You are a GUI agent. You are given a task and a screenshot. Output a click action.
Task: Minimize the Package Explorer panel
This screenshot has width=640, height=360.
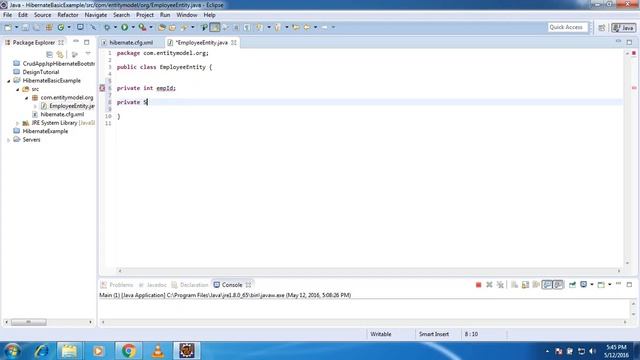tap(76, 42)
